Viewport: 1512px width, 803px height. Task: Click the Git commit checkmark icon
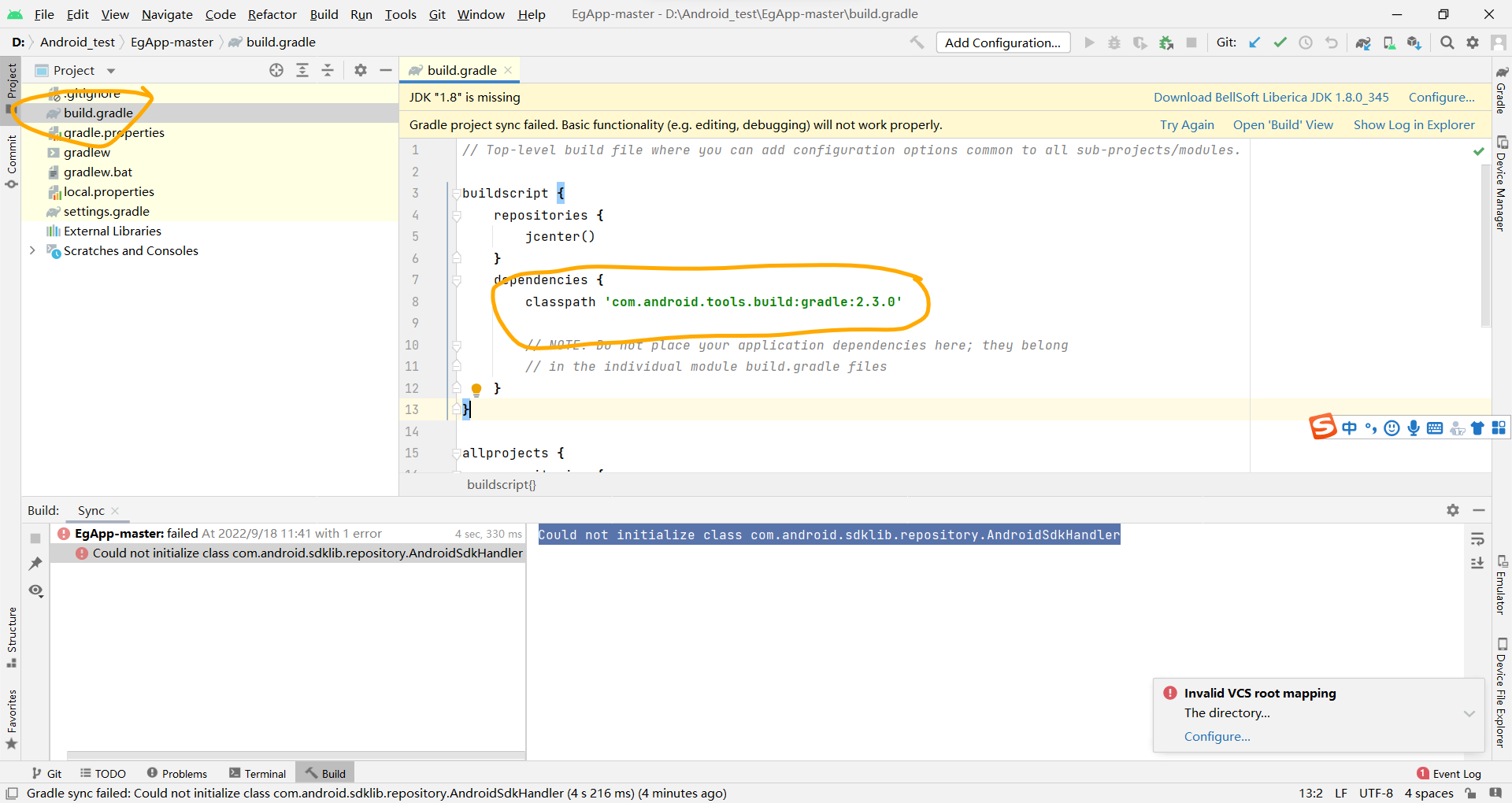(1280, 43)
